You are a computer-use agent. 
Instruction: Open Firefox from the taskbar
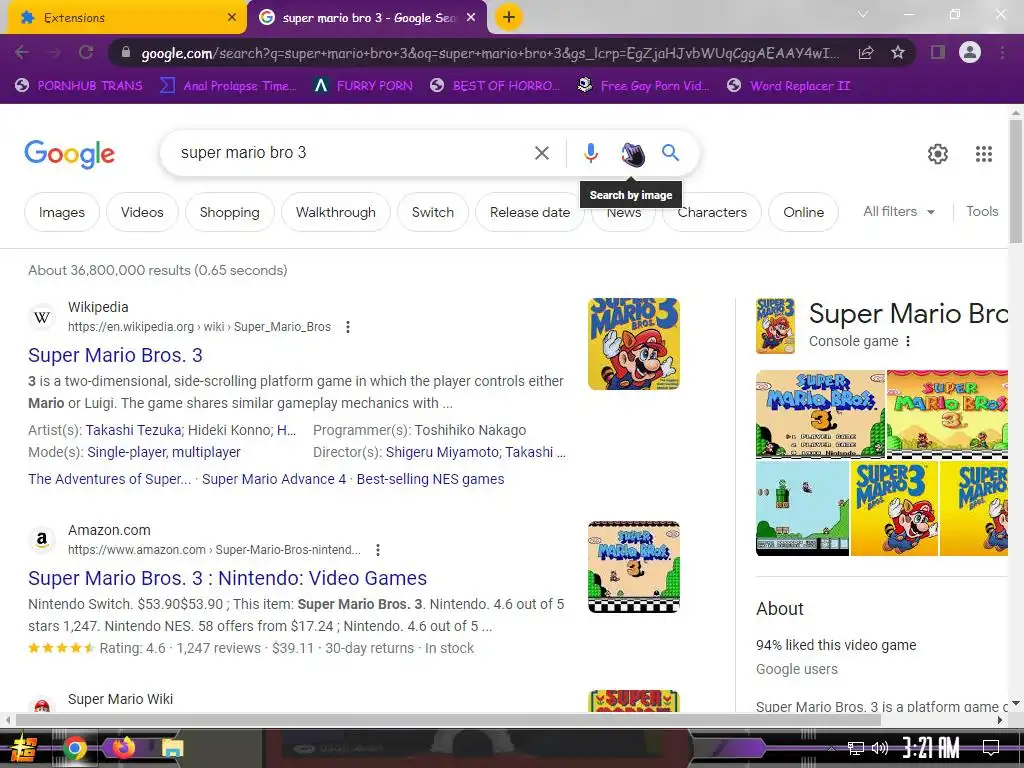tap(123, 747)
